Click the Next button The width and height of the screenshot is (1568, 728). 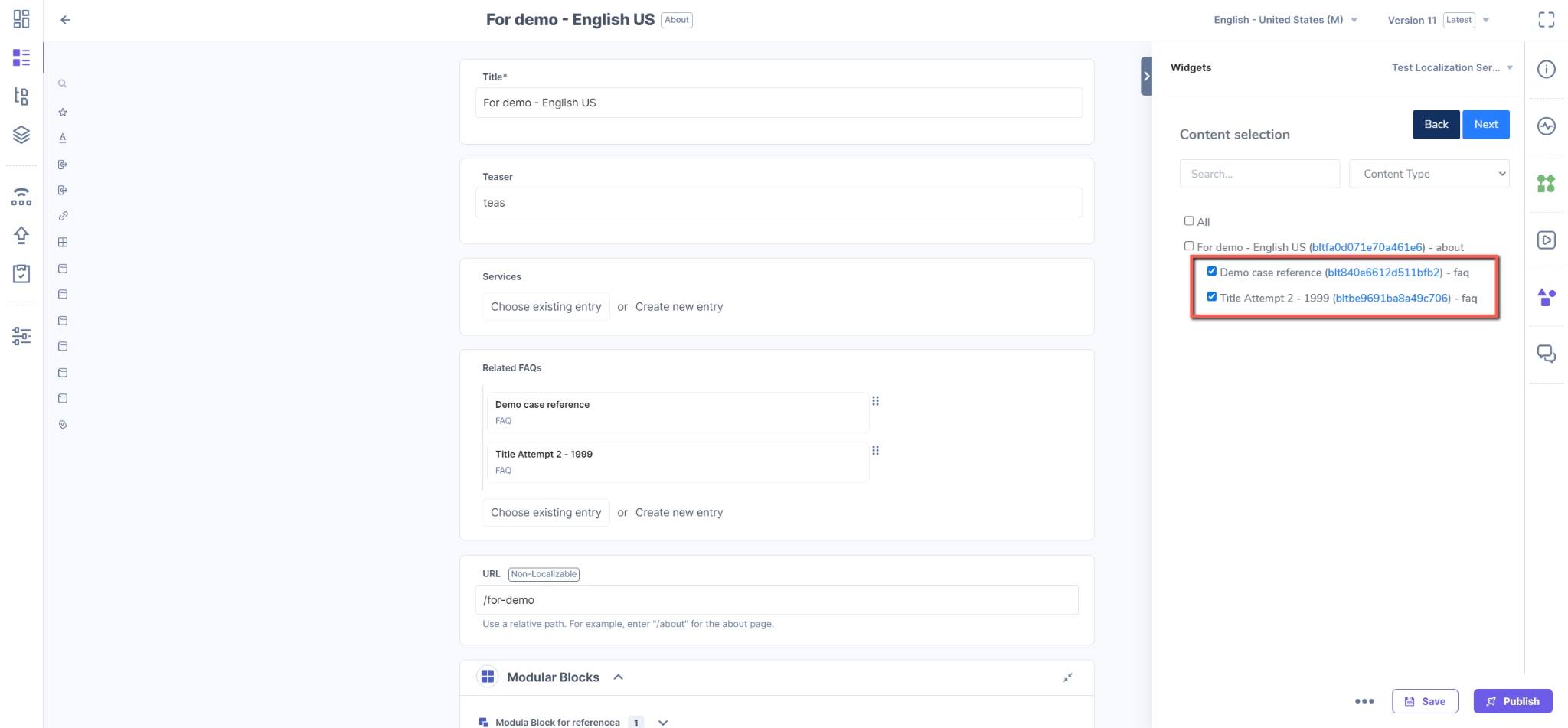(x=1486, y=124)
